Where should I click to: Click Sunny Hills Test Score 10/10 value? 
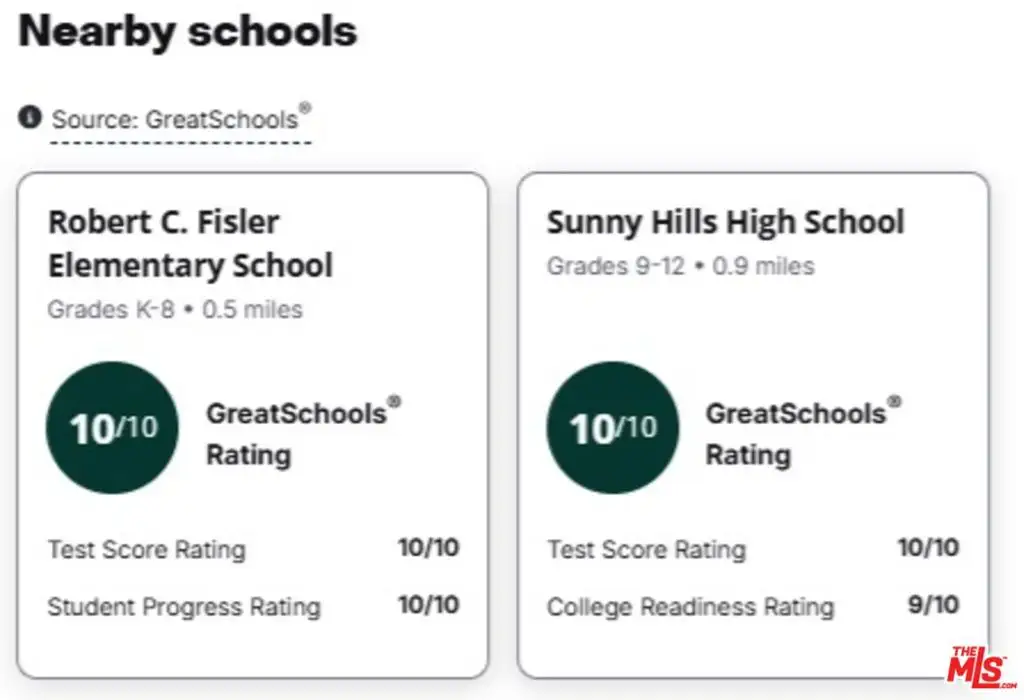[929, 547]
